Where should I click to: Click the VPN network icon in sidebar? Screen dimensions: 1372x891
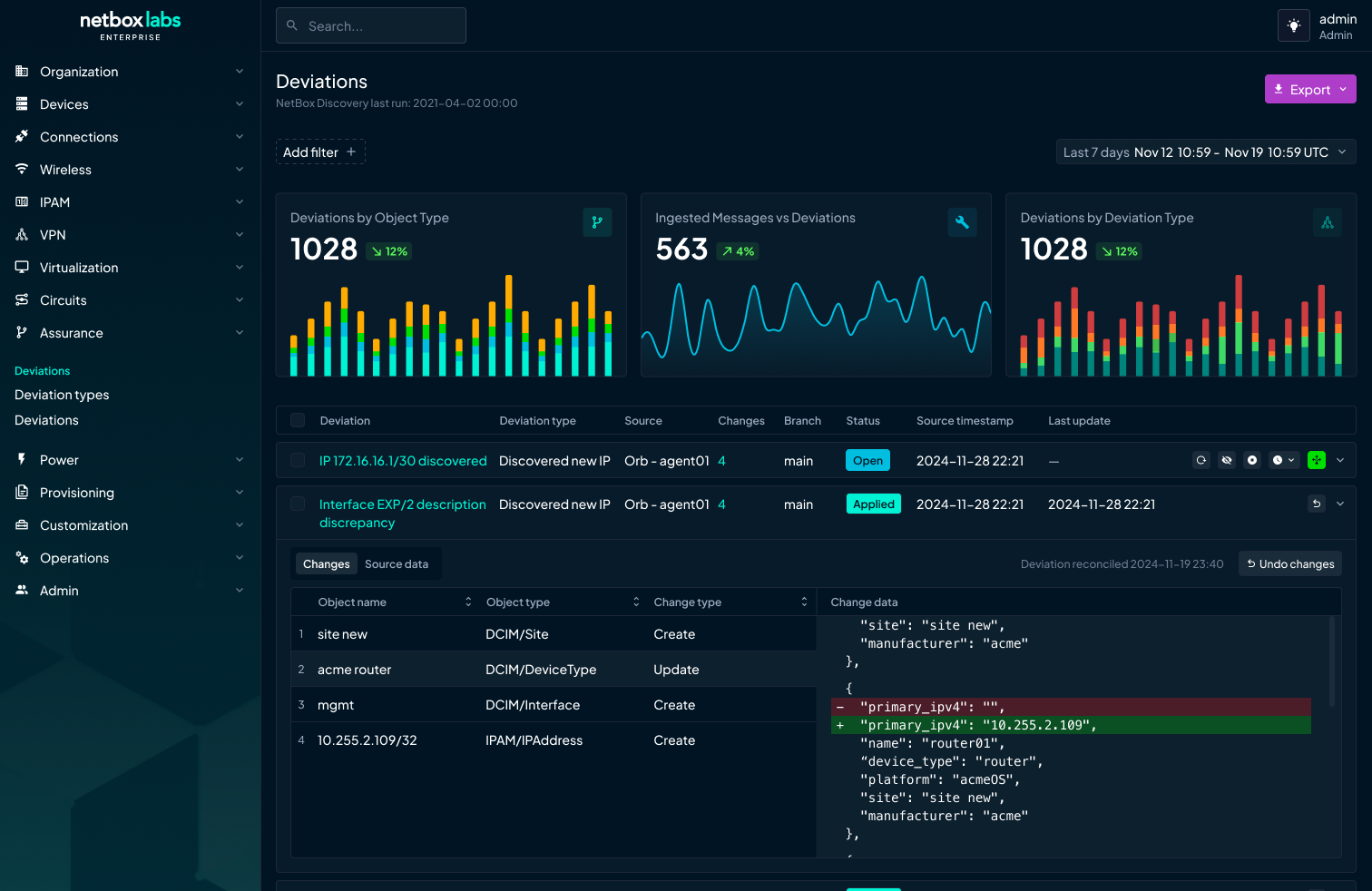22,235
